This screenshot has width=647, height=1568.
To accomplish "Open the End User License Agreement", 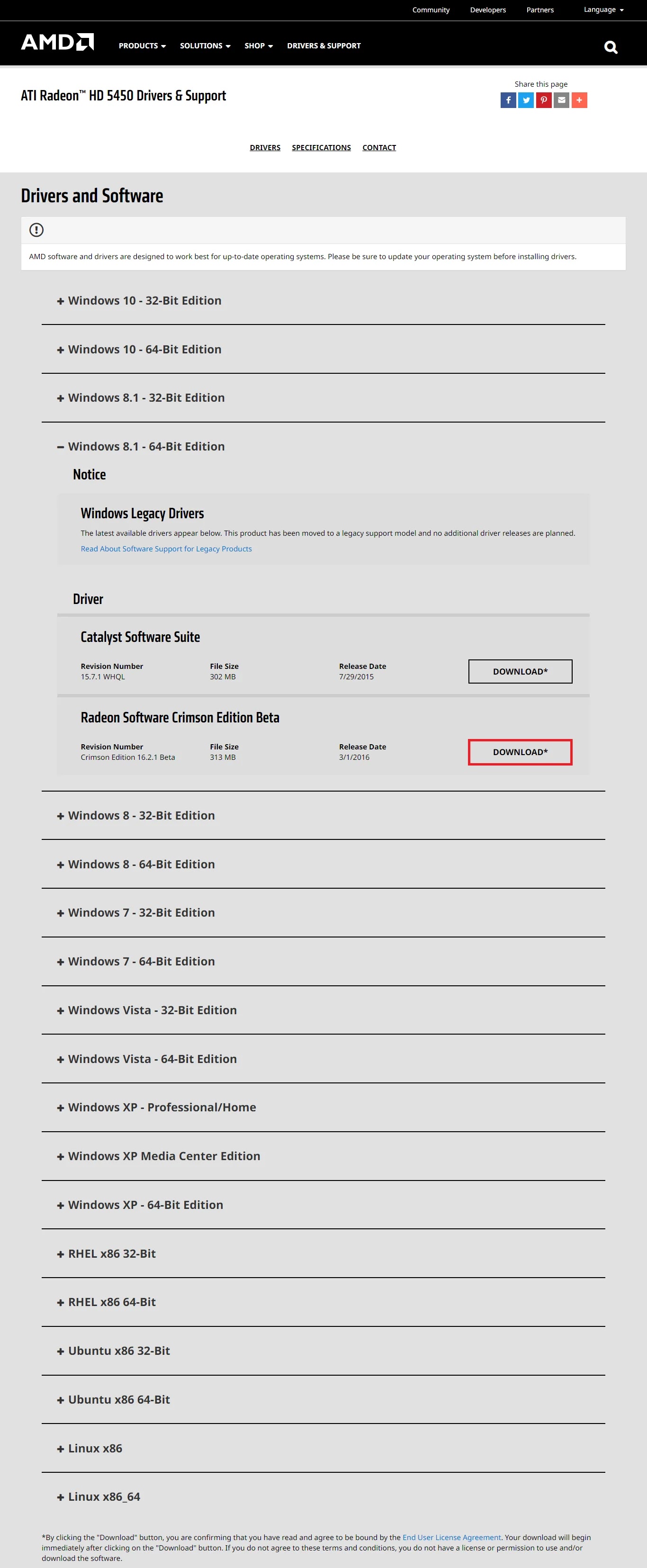I will tap(452, 1538).
